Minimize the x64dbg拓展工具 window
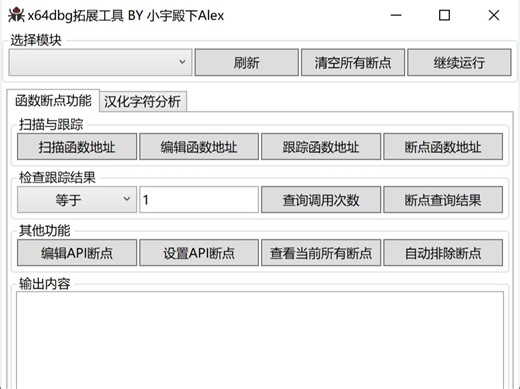 (396, 15)
